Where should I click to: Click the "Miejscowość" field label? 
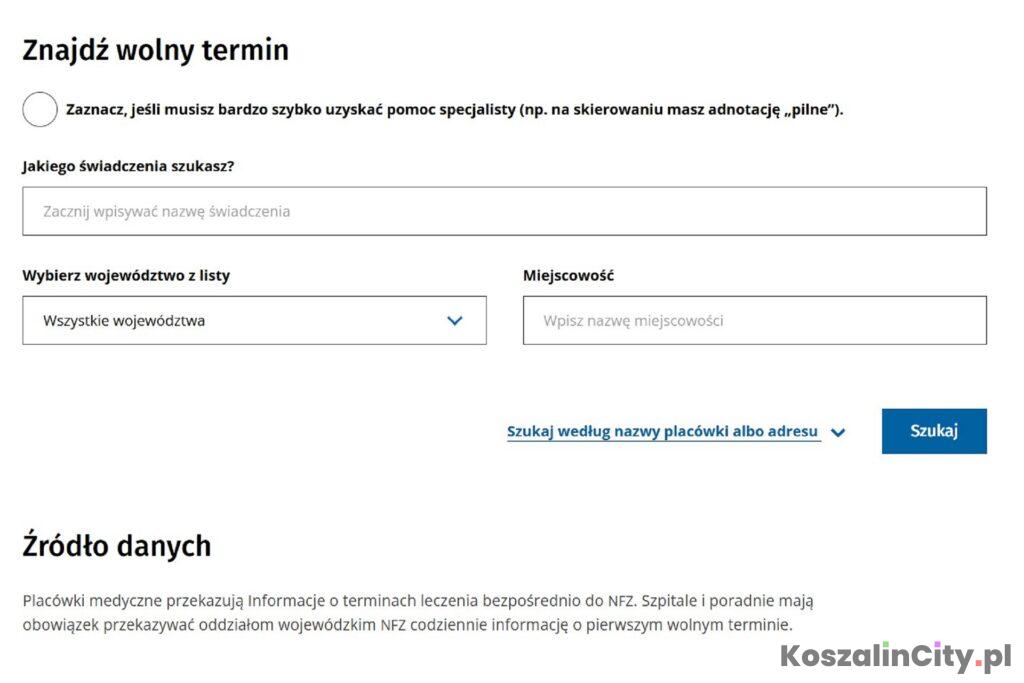tap(568, 275)
